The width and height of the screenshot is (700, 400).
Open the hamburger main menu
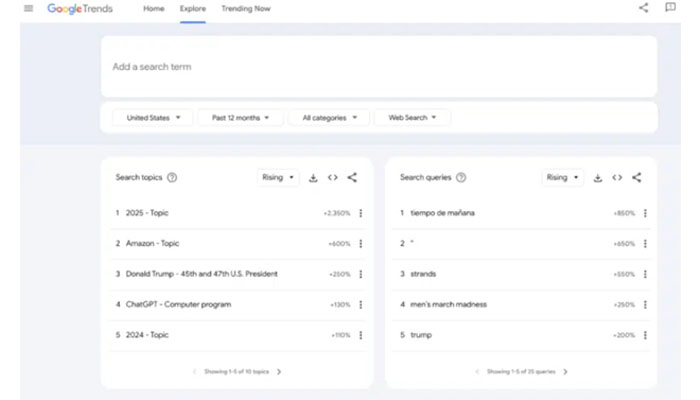click(28, 9)
